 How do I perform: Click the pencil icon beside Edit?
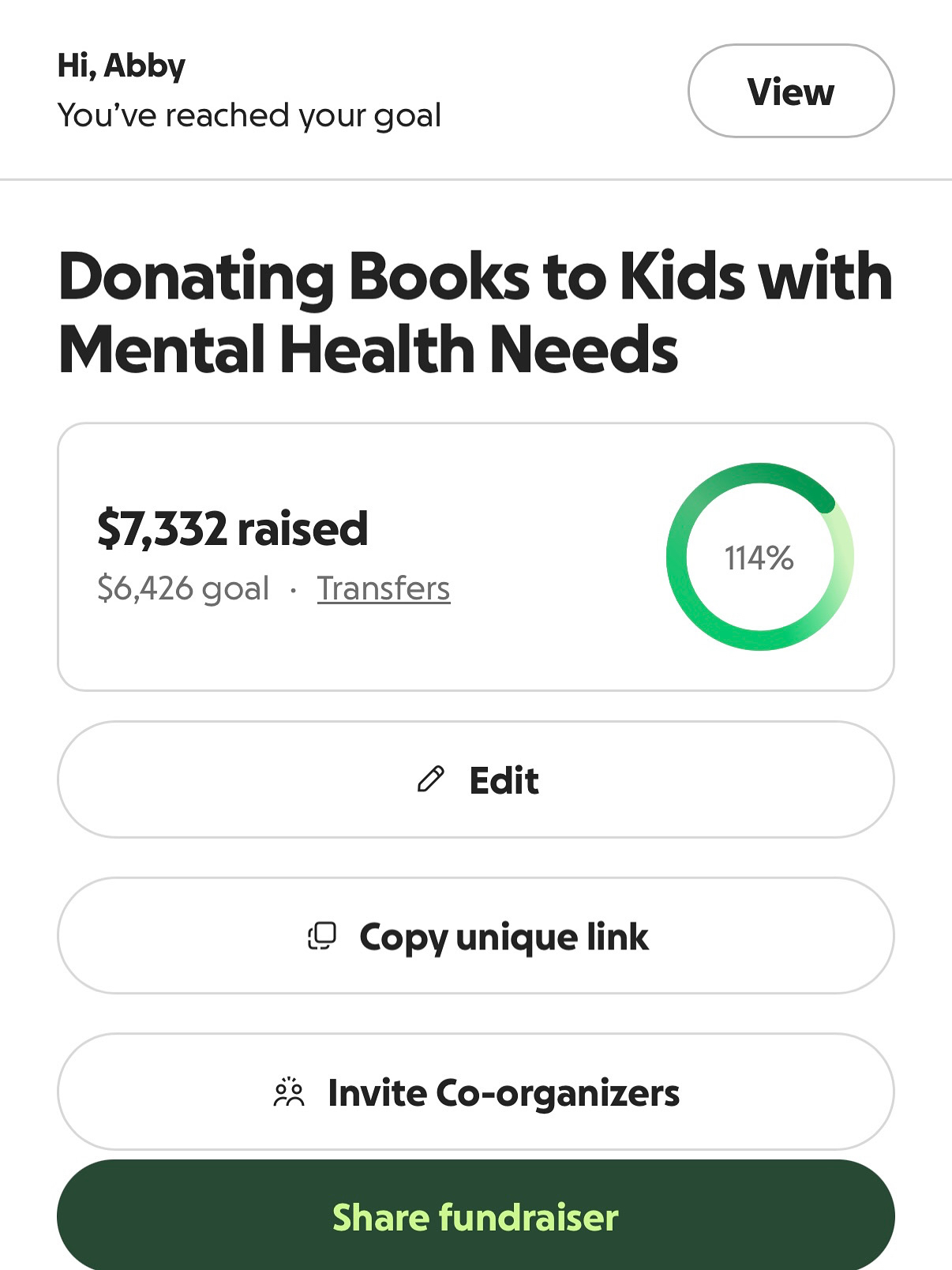(430, 780)
